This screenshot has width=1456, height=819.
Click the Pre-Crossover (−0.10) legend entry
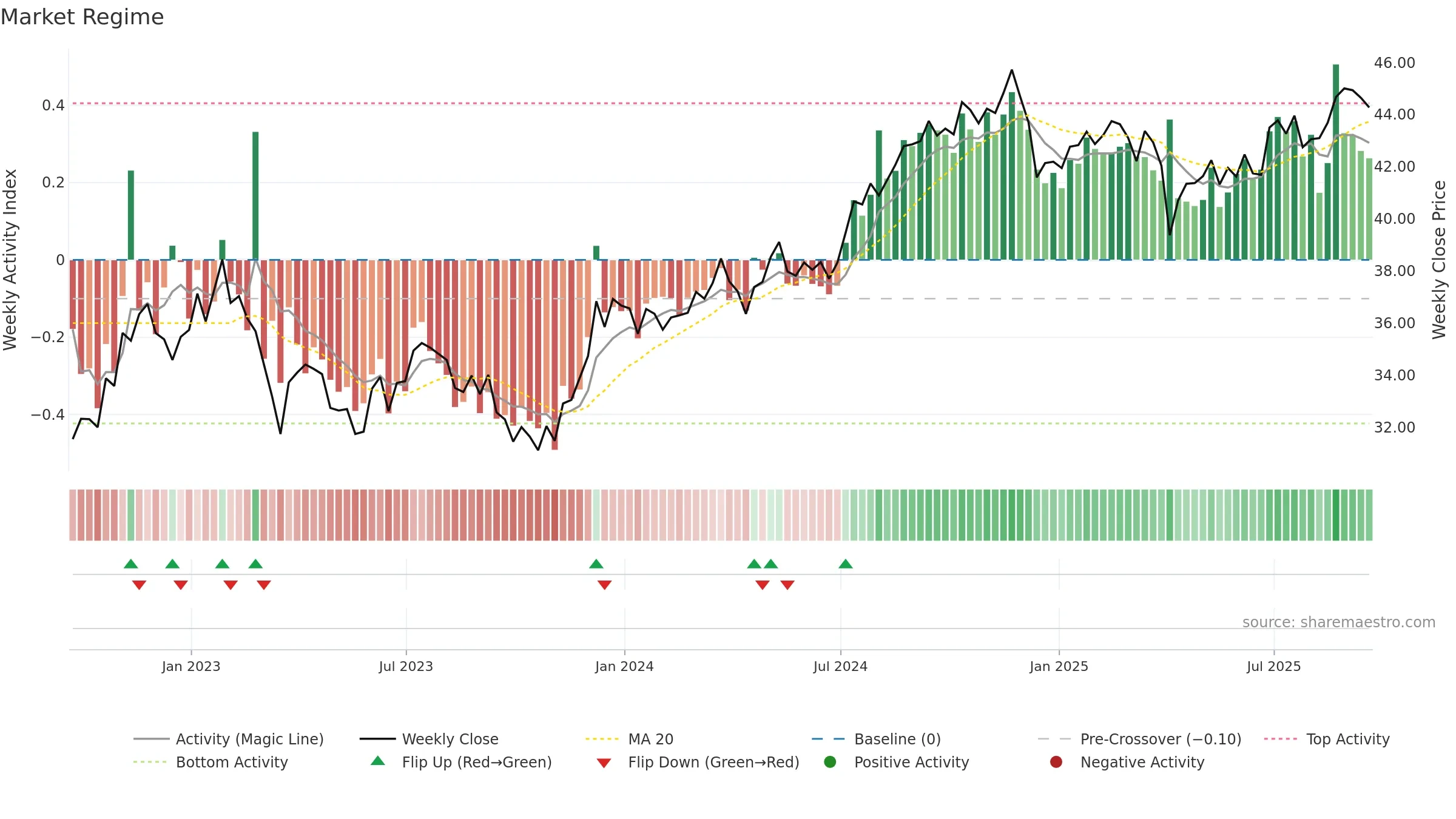[1140, 739]
